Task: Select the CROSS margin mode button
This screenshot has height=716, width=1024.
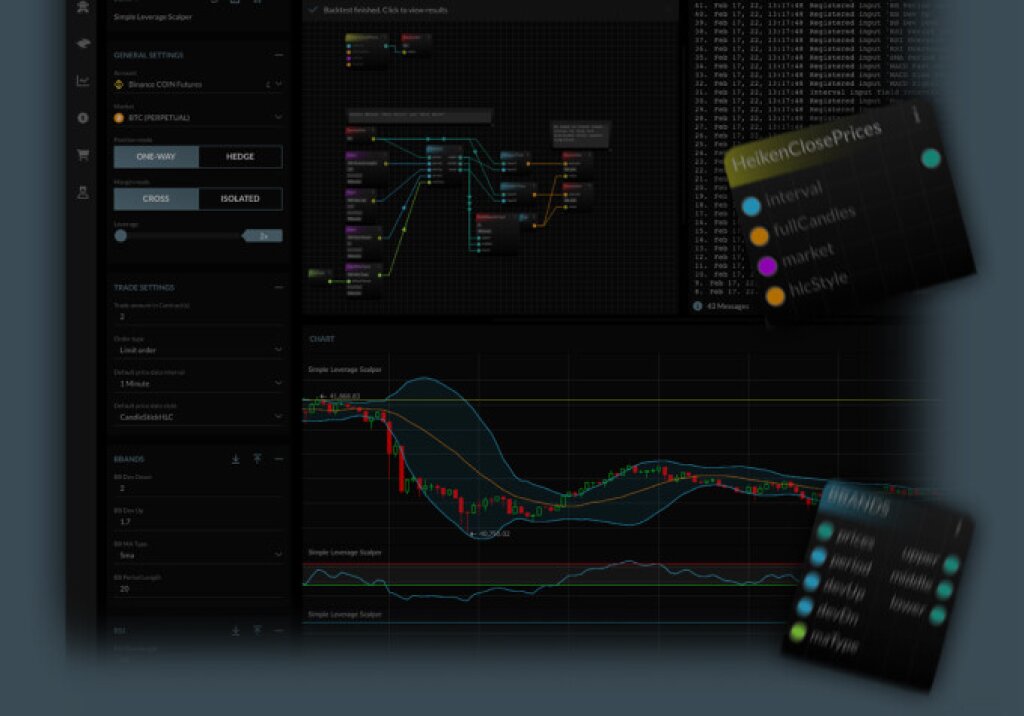Action: coord(157,199)
